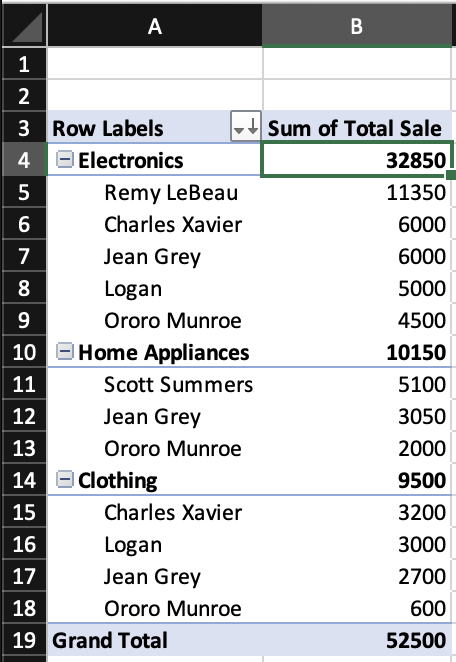The image size is (456, 662).
Task: Collapse the Clothing group
Action: [x=65, y=479]
